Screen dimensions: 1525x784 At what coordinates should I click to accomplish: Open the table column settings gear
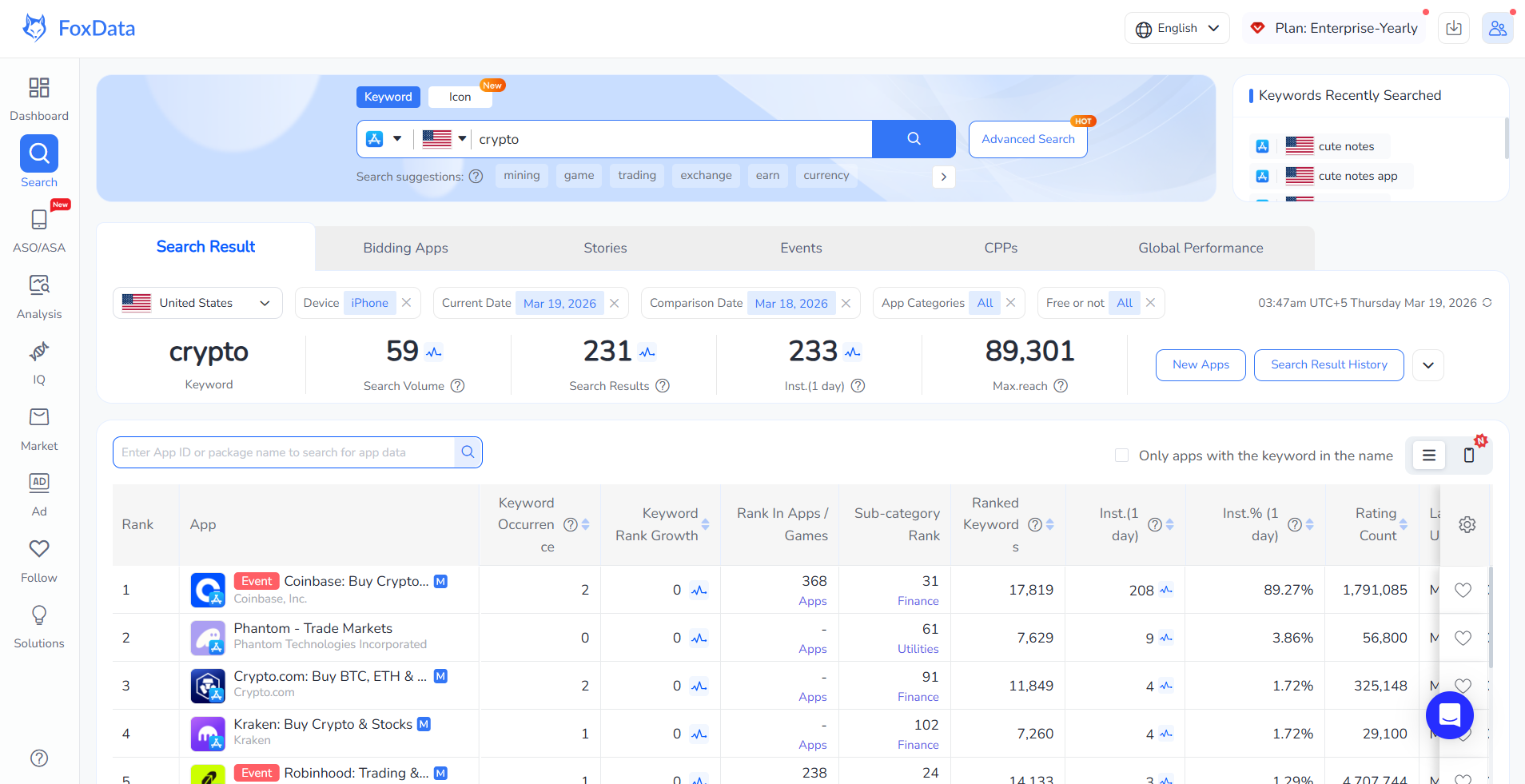[1467, 524]
